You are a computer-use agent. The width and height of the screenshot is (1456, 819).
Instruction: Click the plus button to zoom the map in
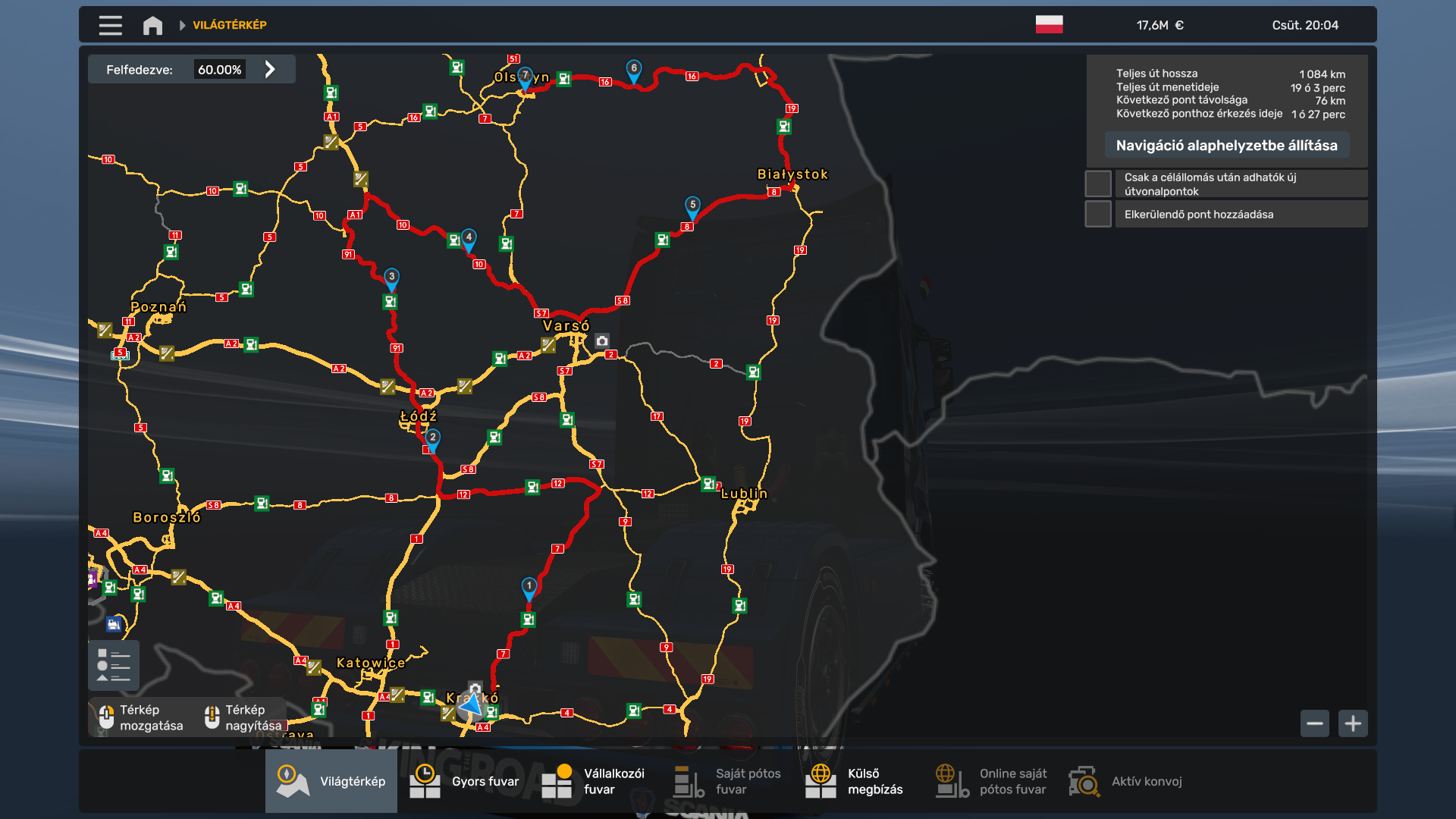click(x=1354, y=723)
